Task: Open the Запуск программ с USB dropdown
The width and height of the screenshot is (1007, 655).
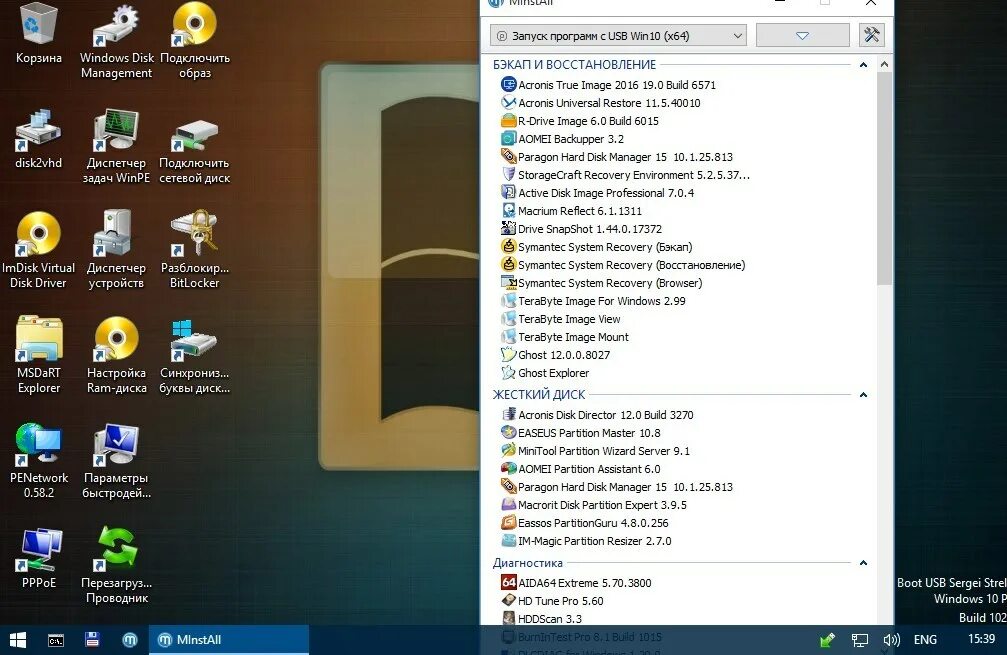Action: [x=618, y=36]
